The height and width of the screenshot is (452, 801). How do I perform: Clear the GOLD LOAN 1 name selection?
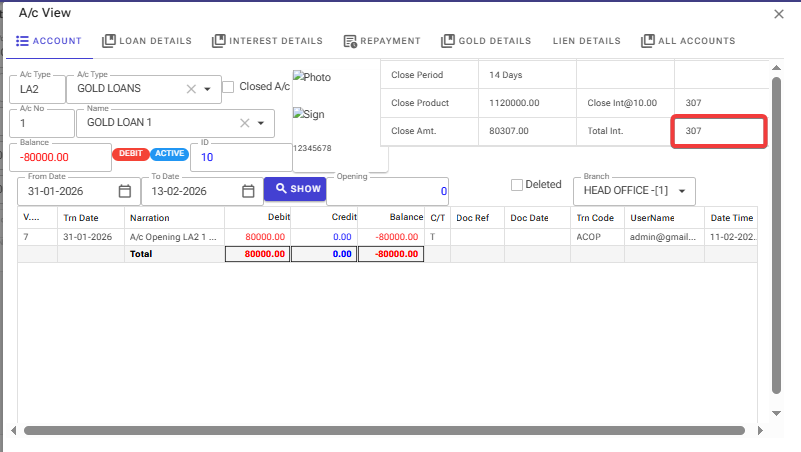pyautogui.click(x=245, y=123)
